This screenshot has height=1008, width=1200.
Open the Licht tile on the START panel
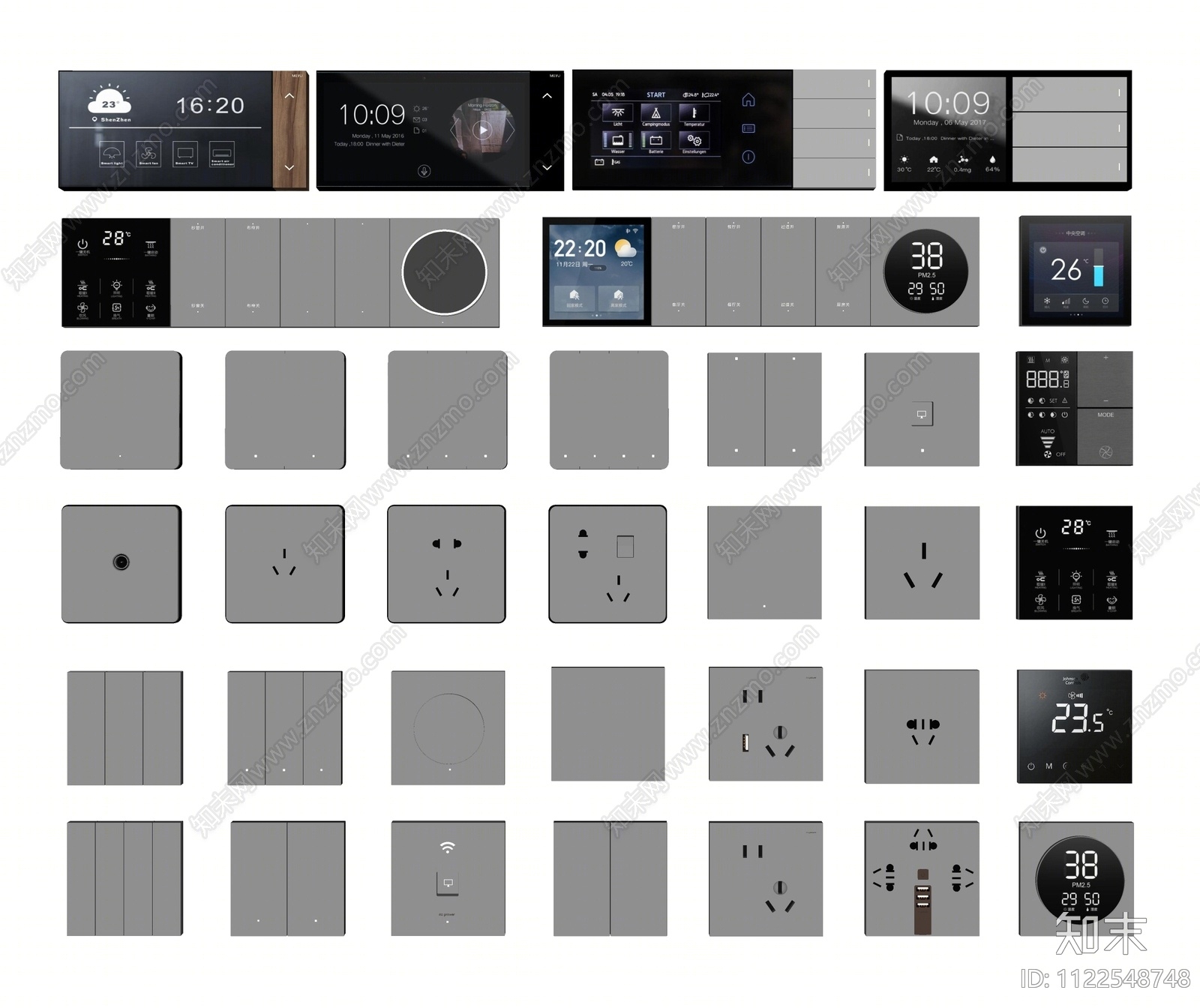pos(618,114)
